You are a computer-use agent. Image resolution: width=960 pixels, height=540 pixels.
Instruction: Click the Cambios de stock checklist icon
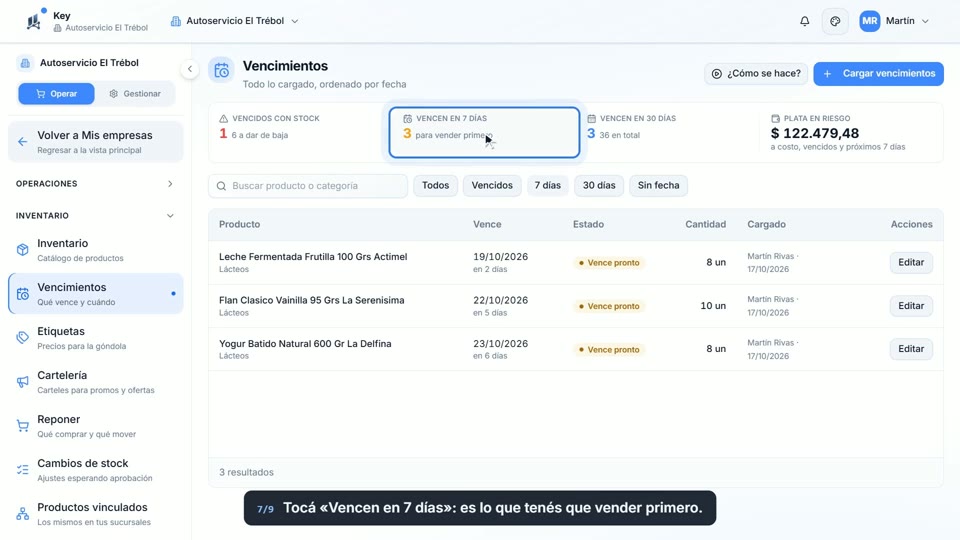pyautogui.click(x=23, y=470)
